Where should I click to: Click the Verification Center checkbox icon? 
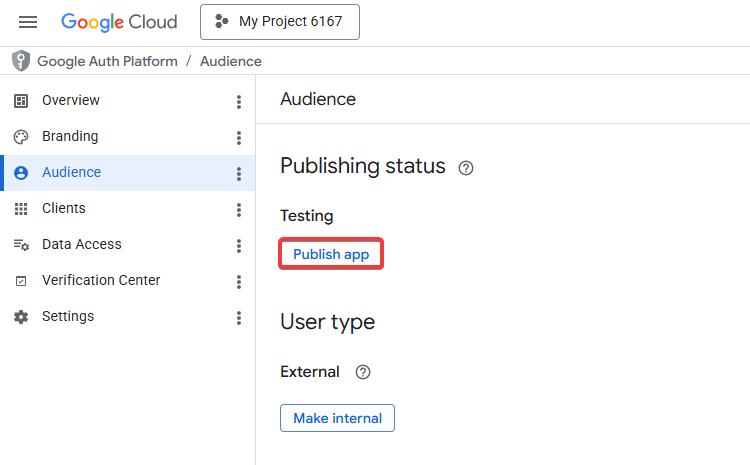tap(21, 281)
